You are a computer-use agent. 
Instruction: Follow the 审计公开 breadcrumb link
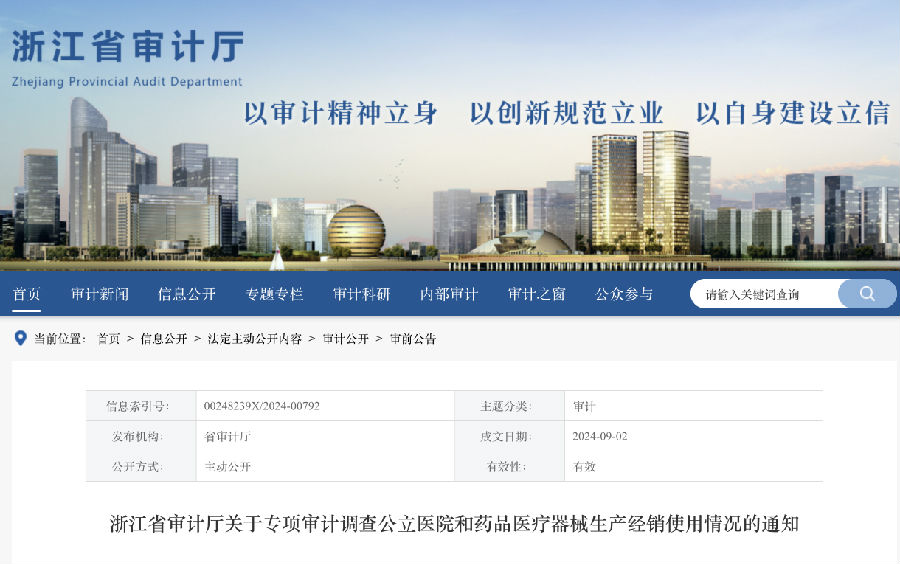click(x=345, y=339)
